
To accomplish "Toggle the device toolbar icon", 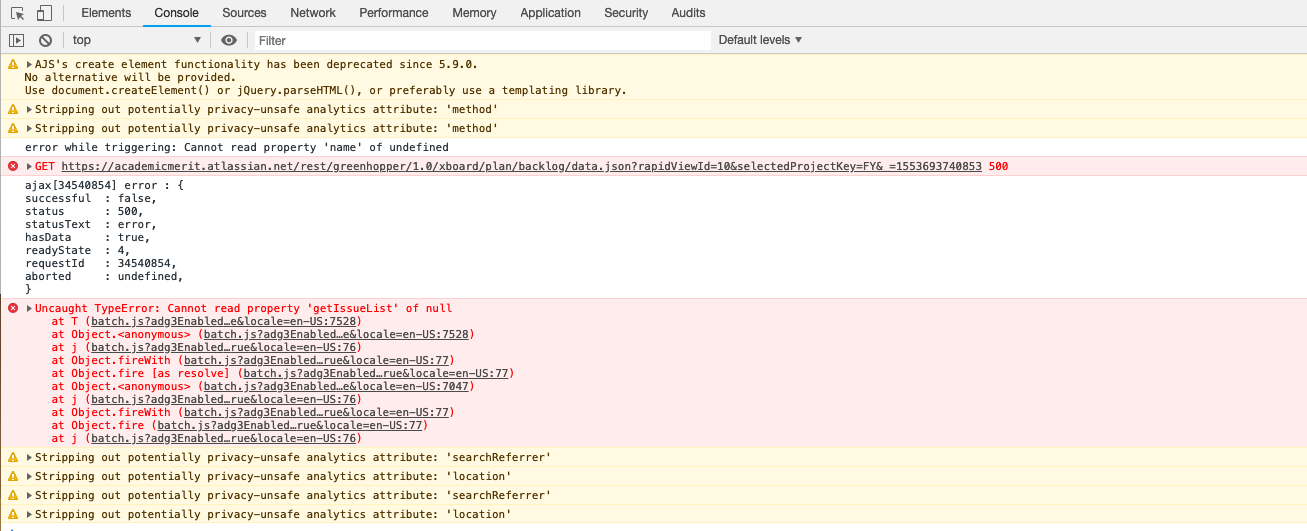I will [x=44, y=13].
